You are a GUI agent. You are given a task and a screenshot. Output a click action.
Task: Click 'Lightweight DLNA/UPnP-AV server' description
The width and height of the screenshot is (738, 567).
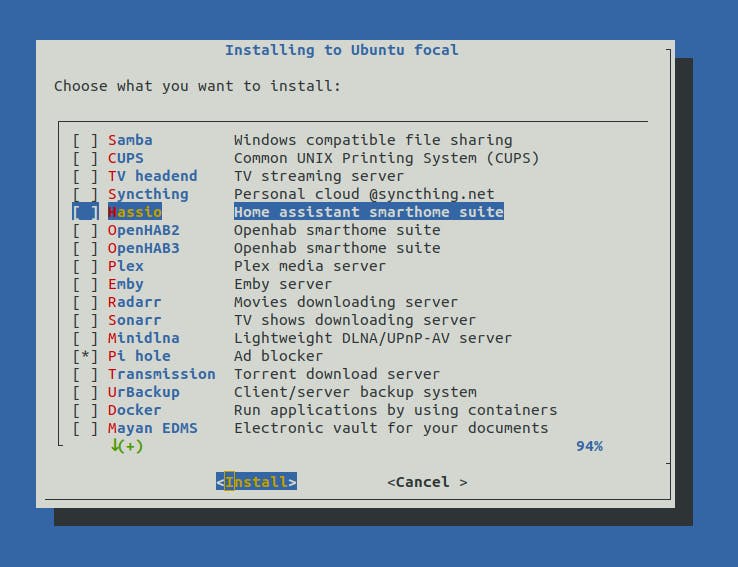373,338
